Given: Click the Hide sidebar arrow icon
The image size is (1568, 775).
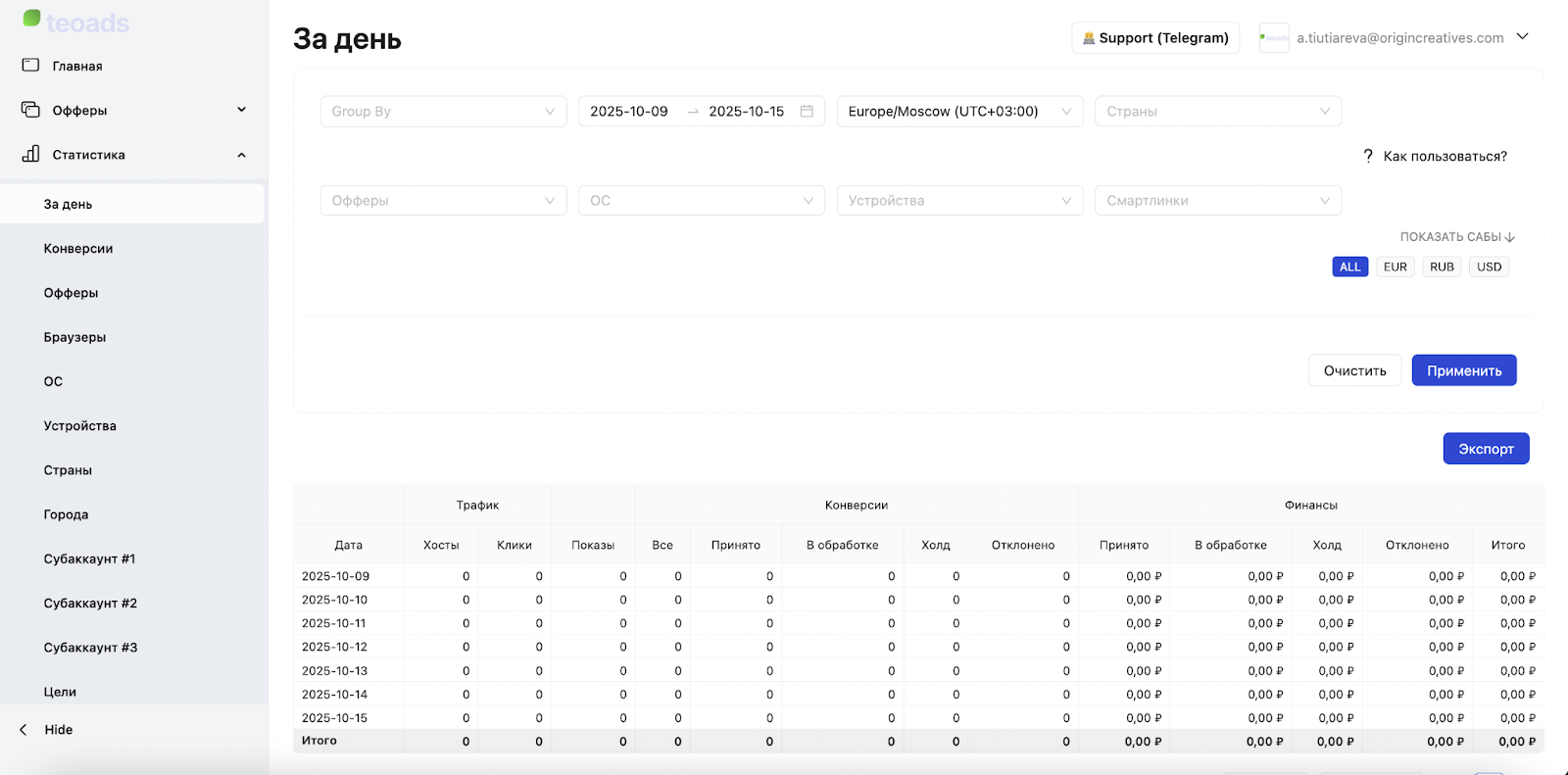Looking at the screenshot, I should [x=24, y=730].
